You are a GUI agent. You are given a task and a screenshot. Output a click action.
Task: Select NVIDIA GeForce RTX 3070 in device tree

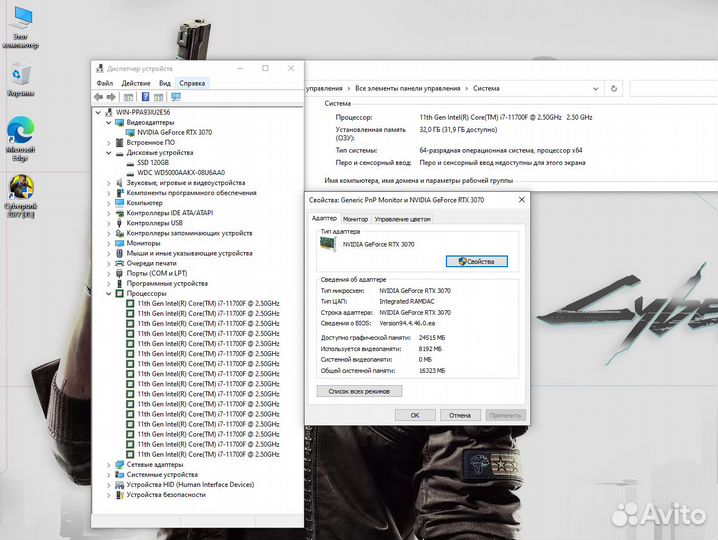pos(174,132)
